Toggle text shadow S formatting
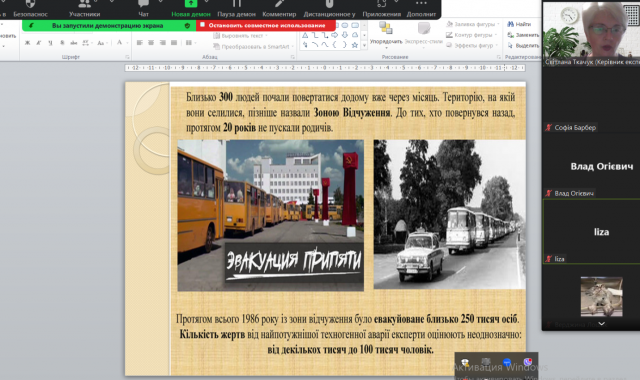Image resolution: width=640 pixels, height=380 pixels. [62, 42]
